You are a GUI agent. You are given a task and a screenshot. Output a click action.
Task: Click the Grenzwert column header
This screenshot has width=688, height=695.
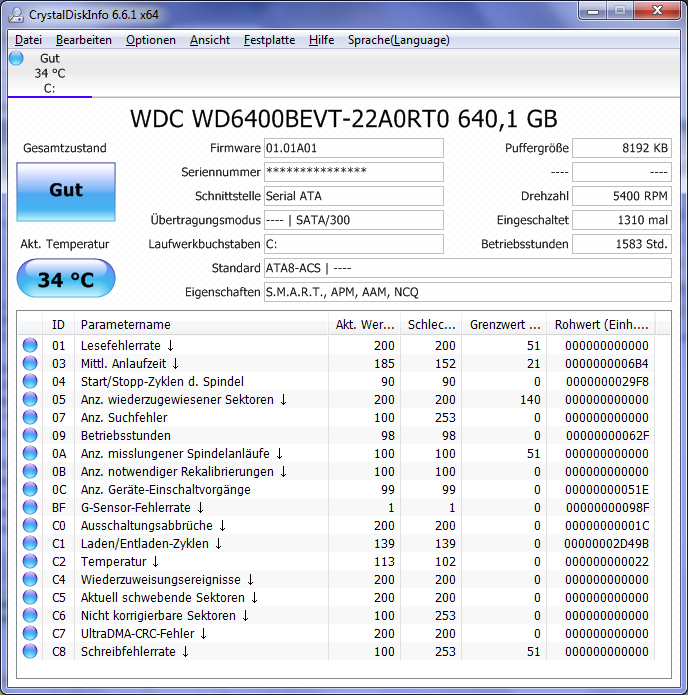504,325
